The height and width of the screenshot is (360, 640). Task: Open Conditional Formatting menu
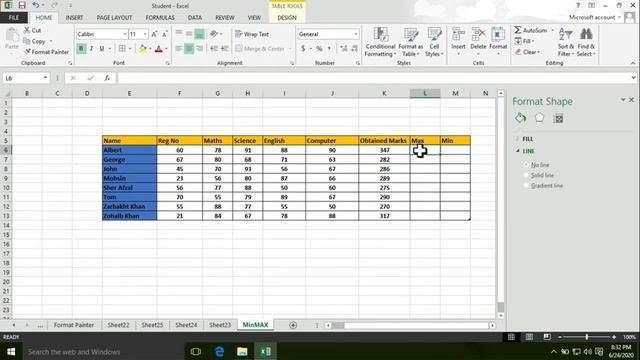click(x=380, y=42)
